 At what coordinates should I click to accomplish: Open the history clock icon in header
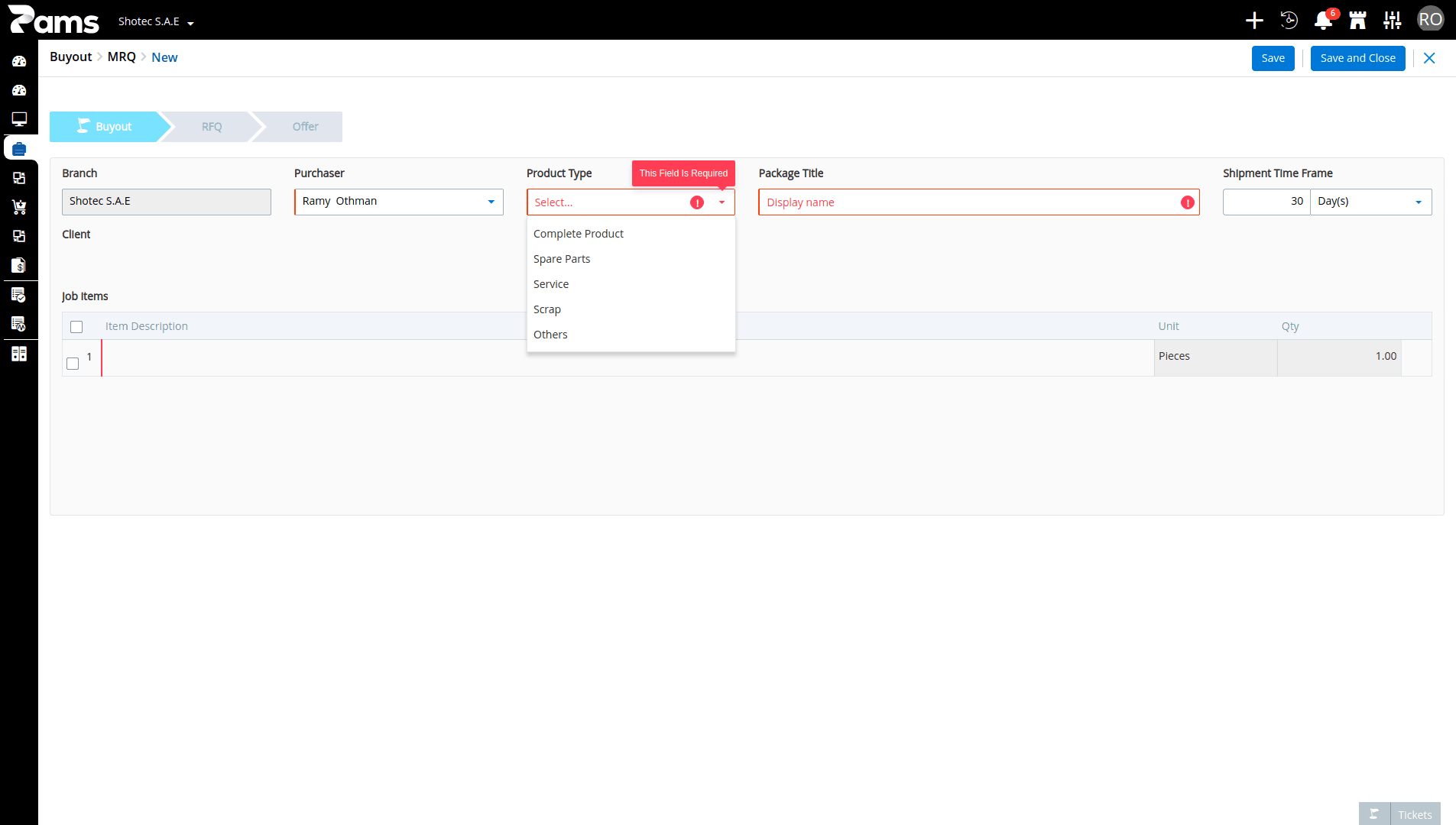(x=1289, y=21)
